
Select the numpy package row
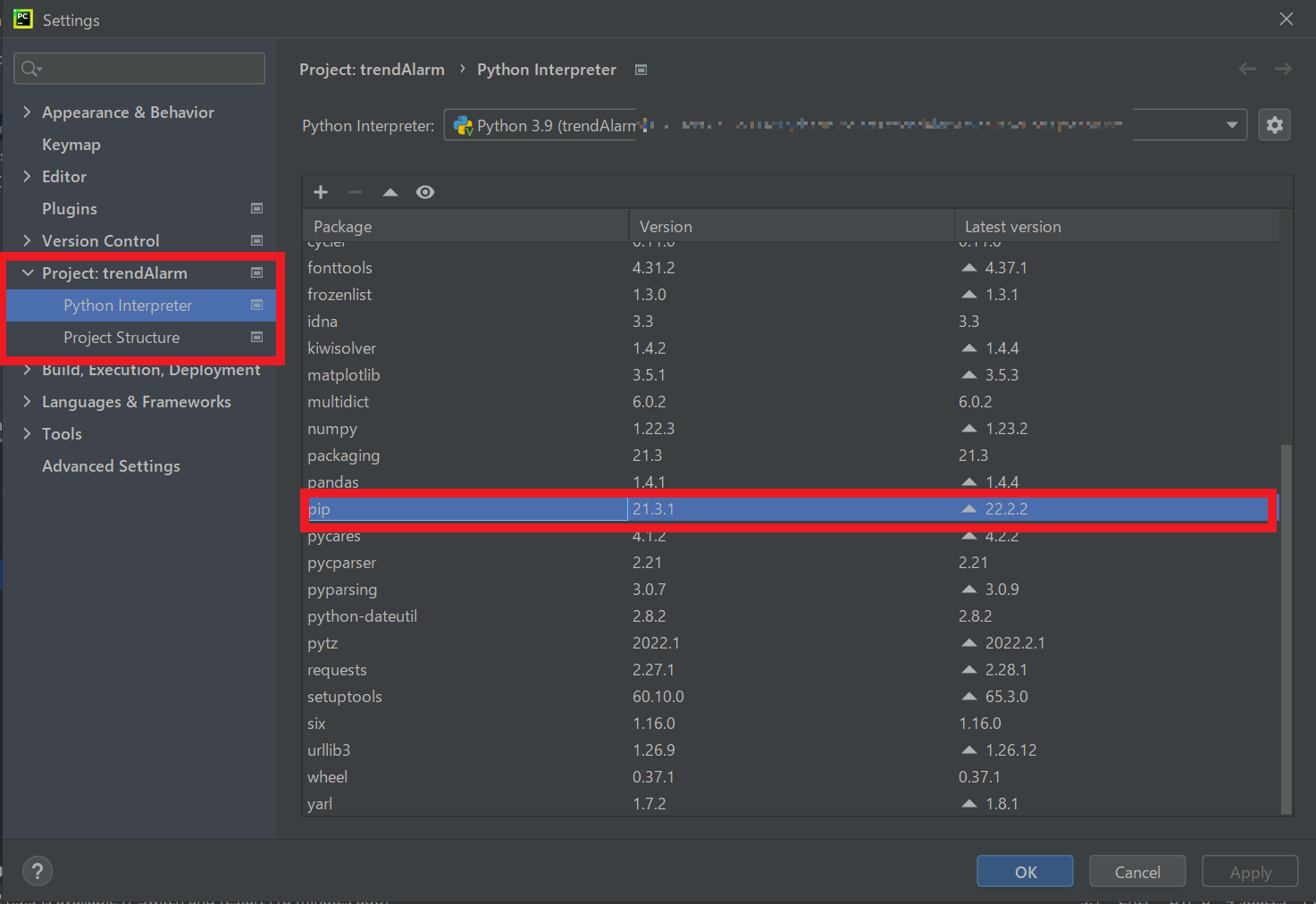click(x=791, y=429)
